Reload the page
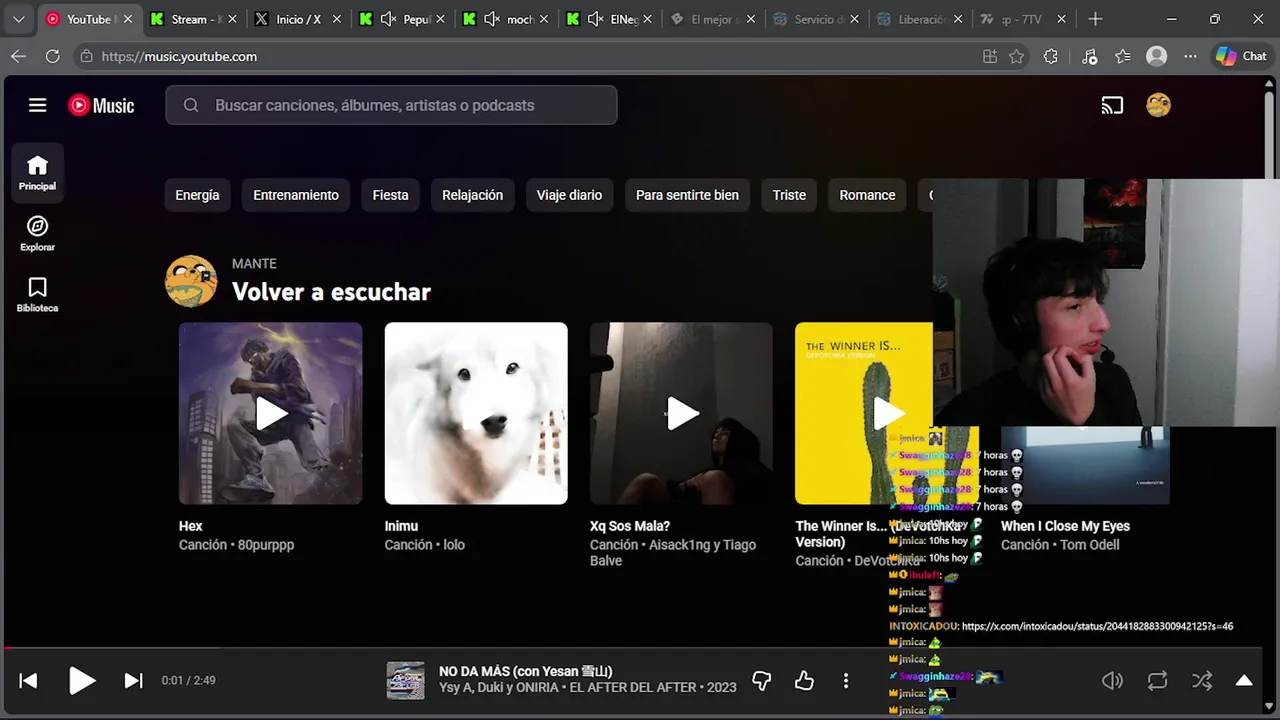Viewport: 1280px width, 720px height. (x=52, y=56)
